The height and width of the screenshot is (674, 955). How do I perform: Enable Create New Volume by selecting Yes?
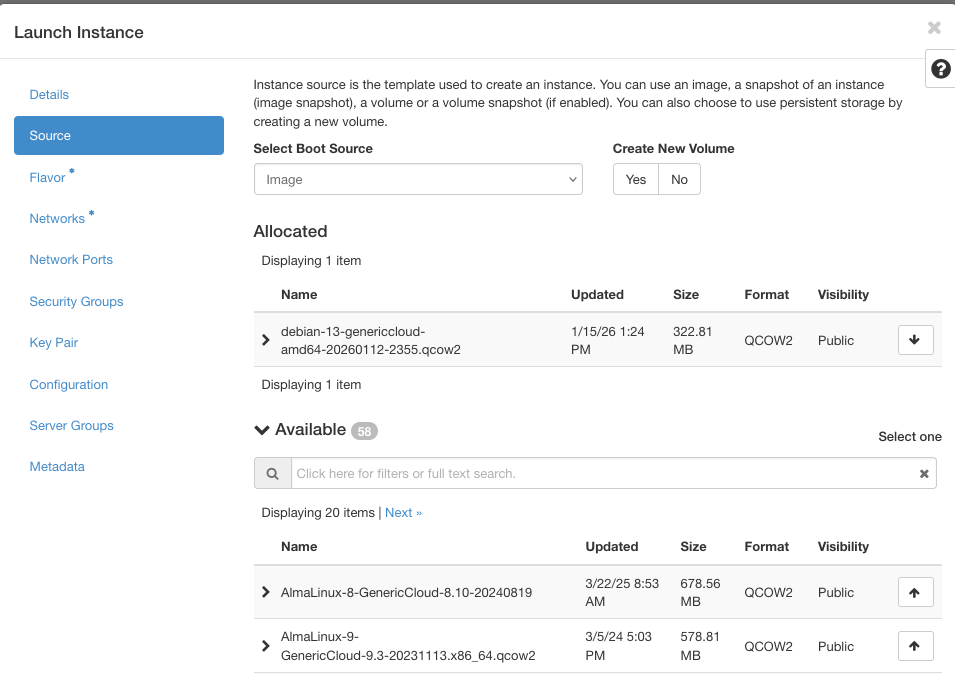(x=635, y=179)
